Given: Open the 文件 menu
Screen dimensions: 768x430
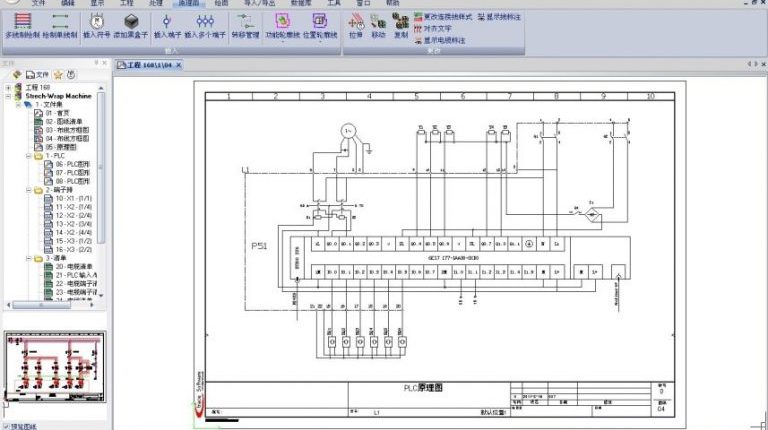Looking at the screenshot, I should point(38,3).
